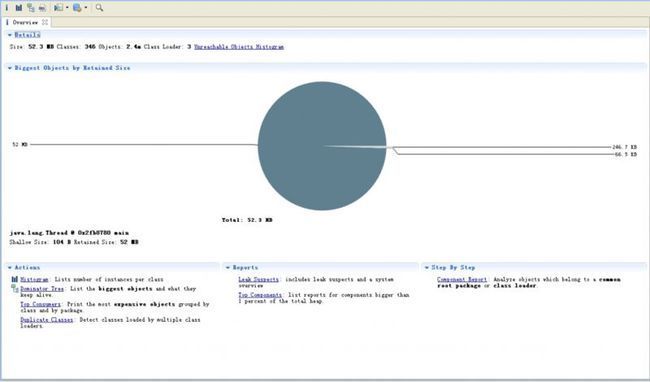Collapse the Details section
This screenshot has height=382, width=650.
coord(10,35)
